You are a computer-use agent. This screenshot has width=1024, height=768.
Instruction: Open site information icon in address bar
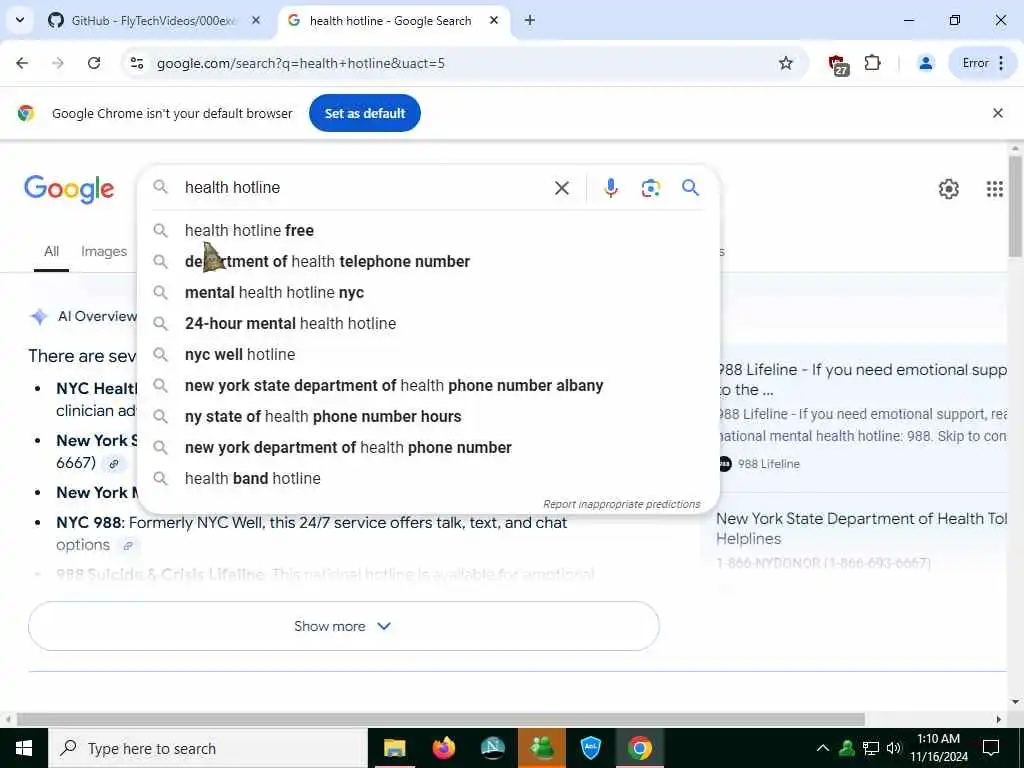(136, 63)
